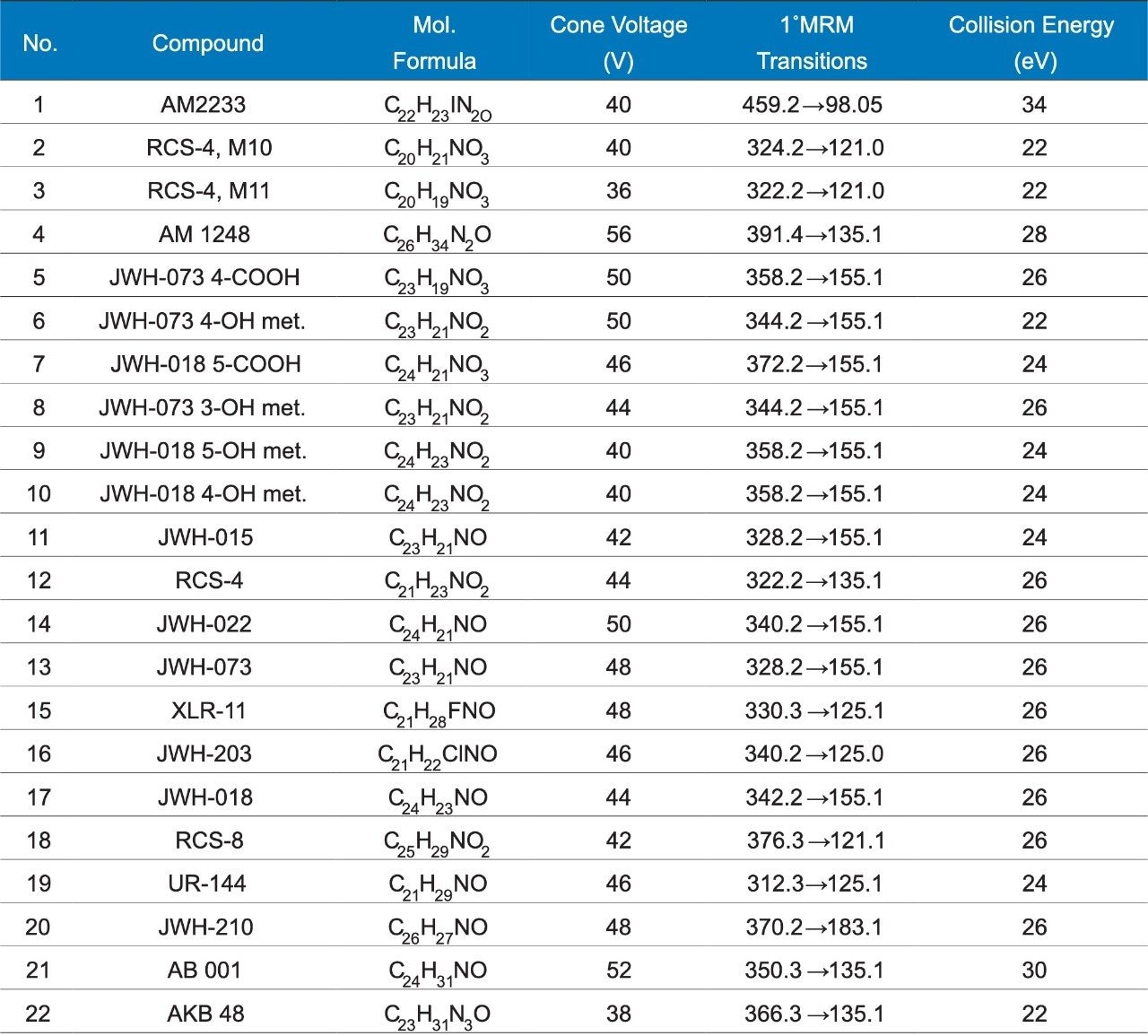
Task: Click the Mol. Formula column header
Action: tap(434, 43)
